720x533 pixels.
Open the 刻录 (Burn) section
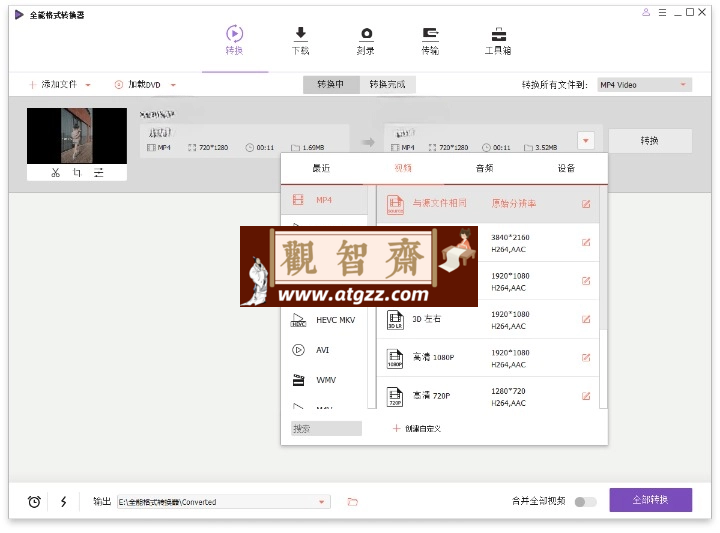(366, 40)
